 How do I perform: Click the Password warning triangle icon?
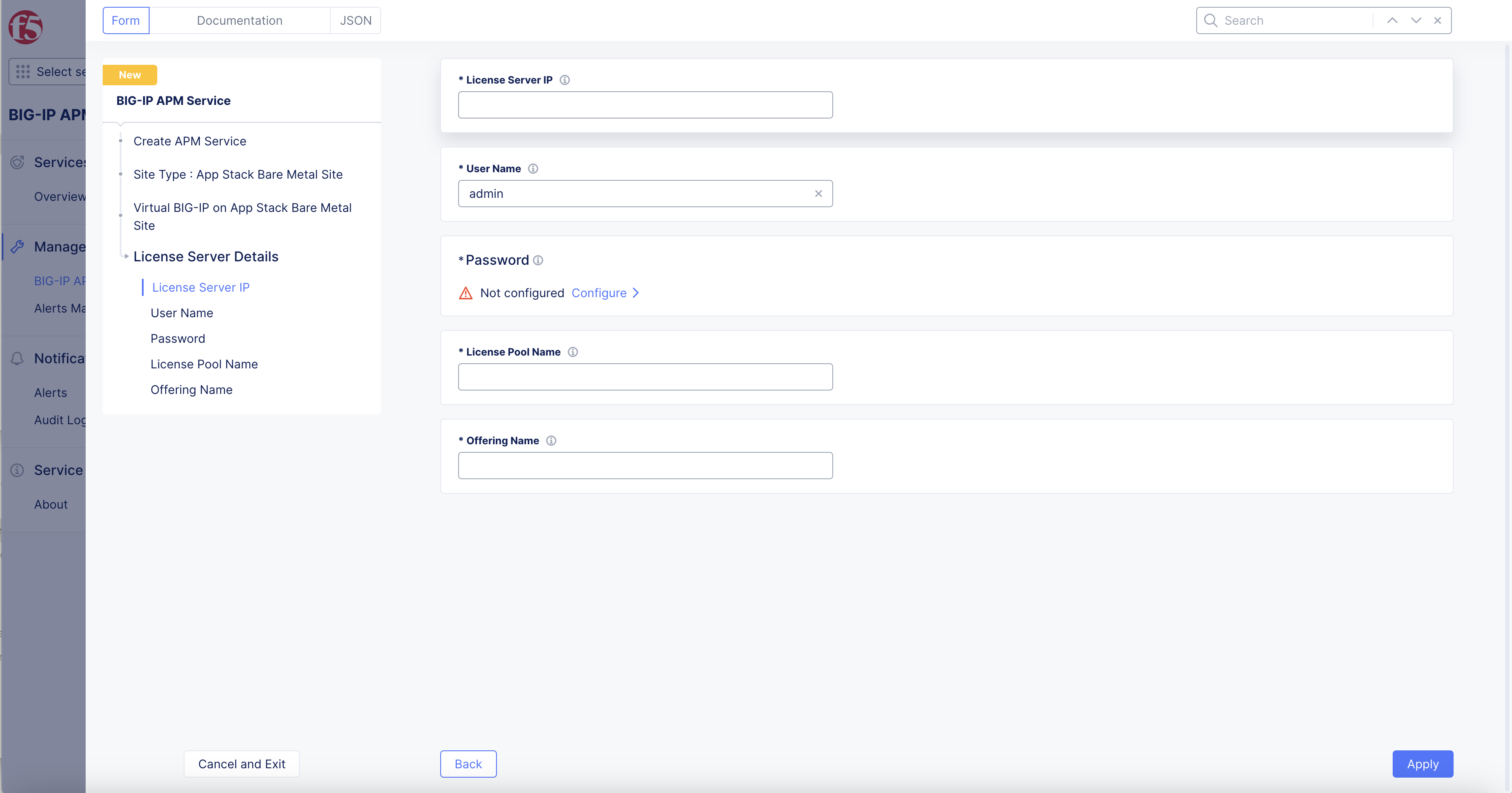pos(465,293)
